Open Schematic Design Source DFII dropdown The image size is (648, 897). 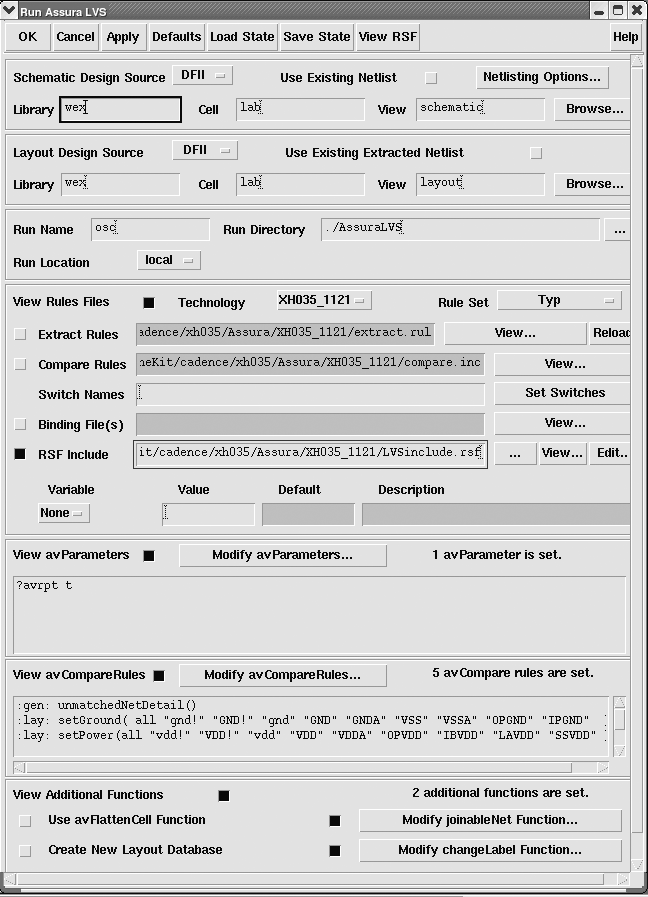tap(202, 76)
